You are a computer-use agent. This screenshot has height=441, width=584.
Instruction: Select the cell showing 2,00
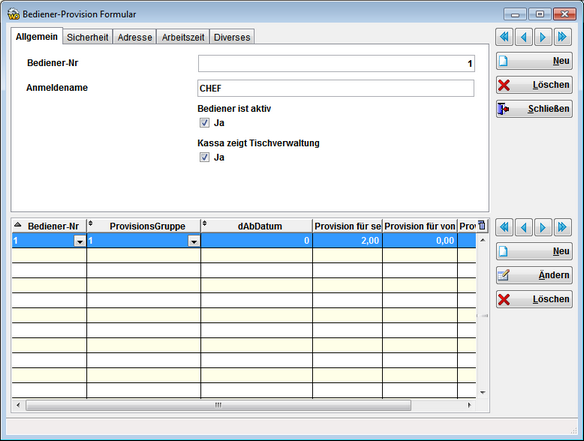[347, 241]
